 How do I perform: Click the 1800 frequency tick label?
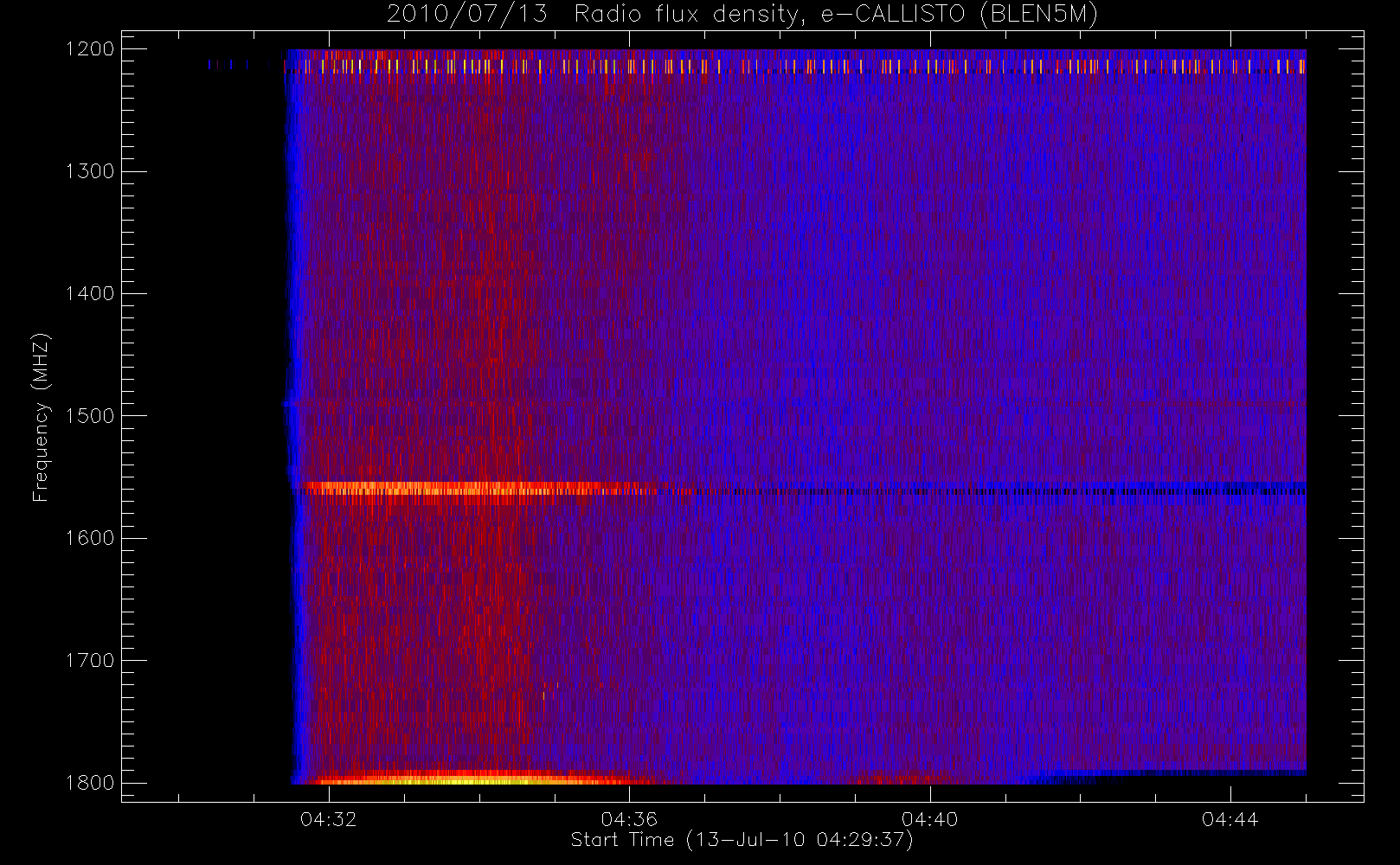[90, 783]
